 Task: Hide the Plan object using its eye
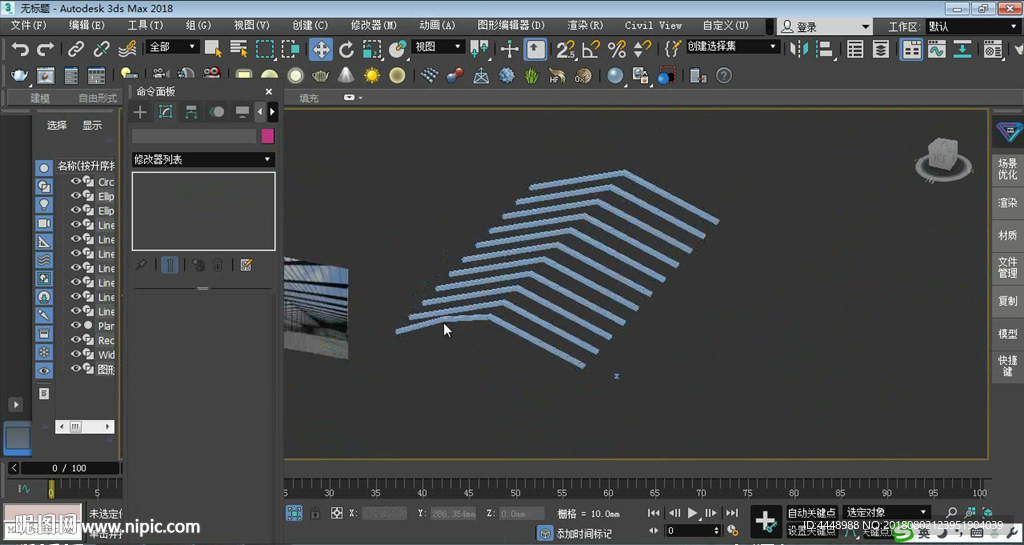pyautogui.click(x=76, y=325)
